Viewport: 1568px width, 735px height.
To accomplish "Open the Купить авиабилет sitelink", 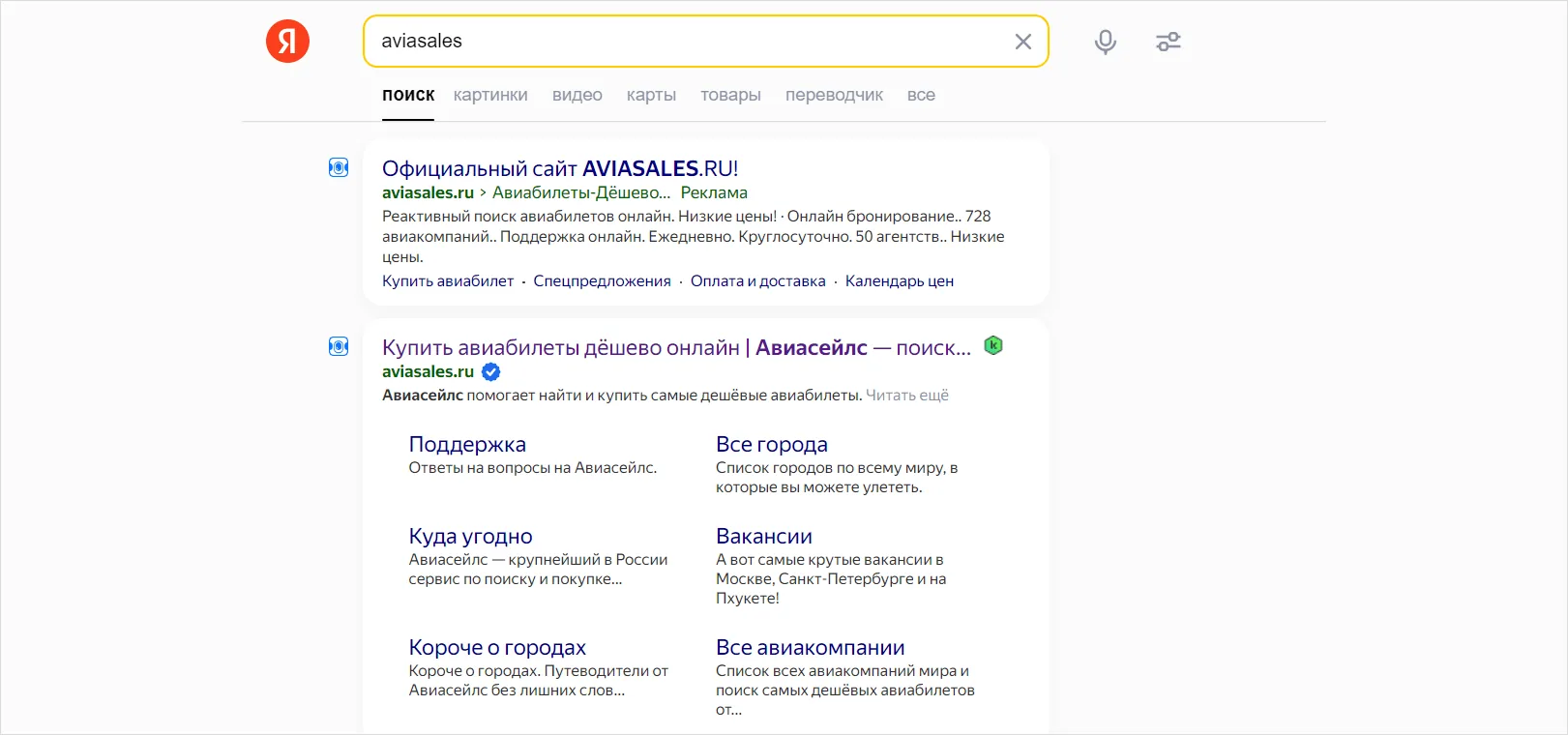I will [x=448, y=281].
